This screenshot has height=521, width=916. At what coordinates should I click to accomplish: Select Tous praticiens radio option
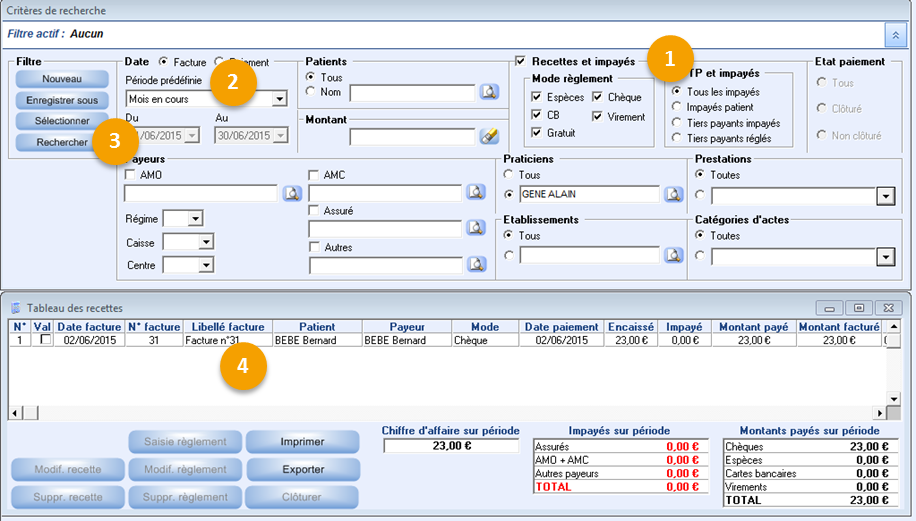[508, 174]
